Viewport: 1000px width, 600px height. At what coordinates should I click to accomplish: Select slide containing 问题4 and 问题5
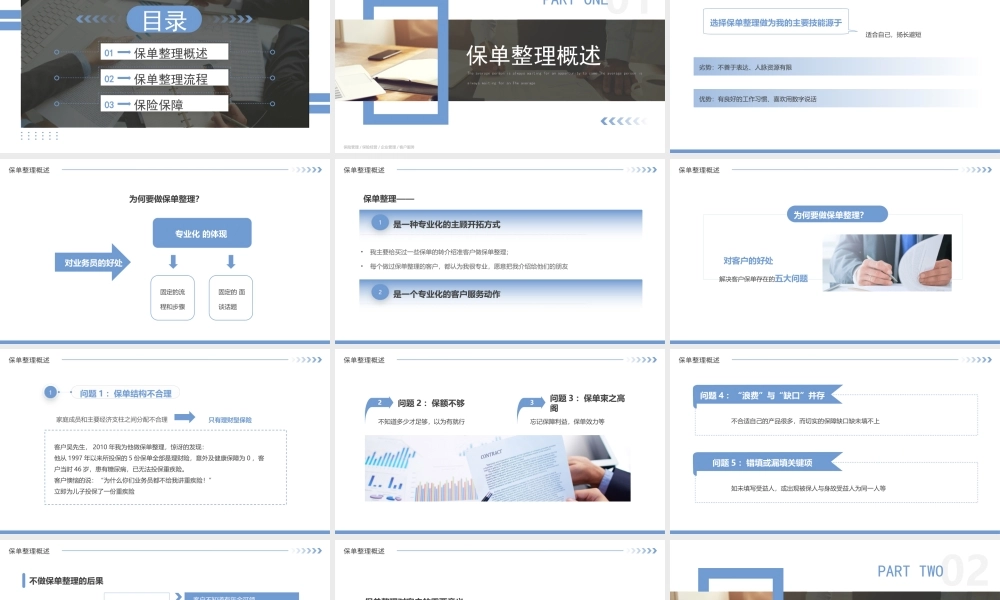(x=835, y=441)
